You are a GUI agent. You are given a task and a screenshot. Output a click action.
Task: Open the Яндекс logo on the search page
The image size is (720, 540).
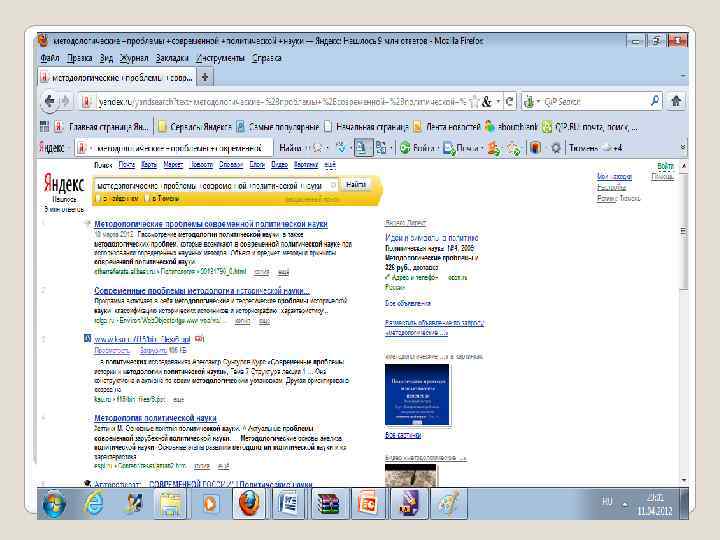[64, 185]
